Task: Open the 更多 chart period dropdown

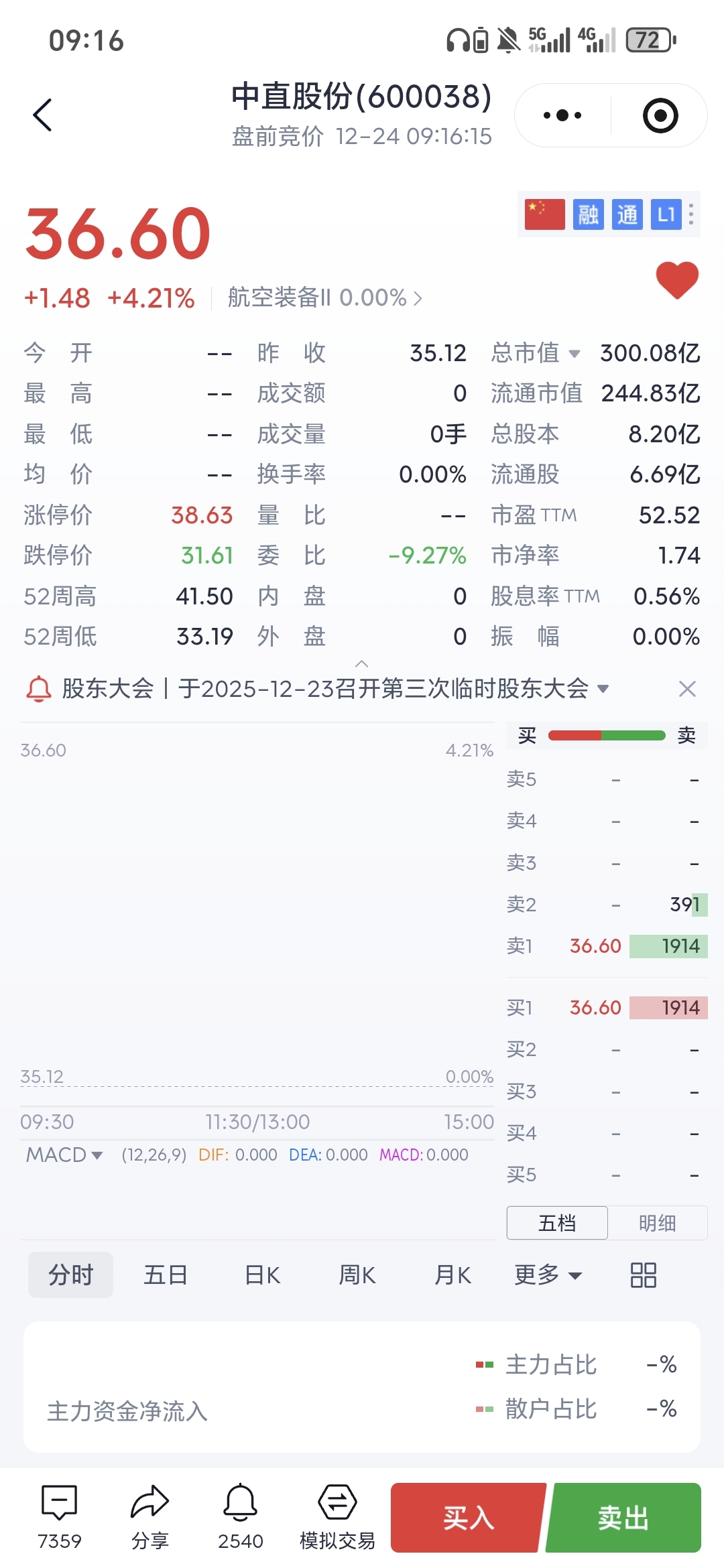Action: pyautogui.click(x=548, y=1275)
